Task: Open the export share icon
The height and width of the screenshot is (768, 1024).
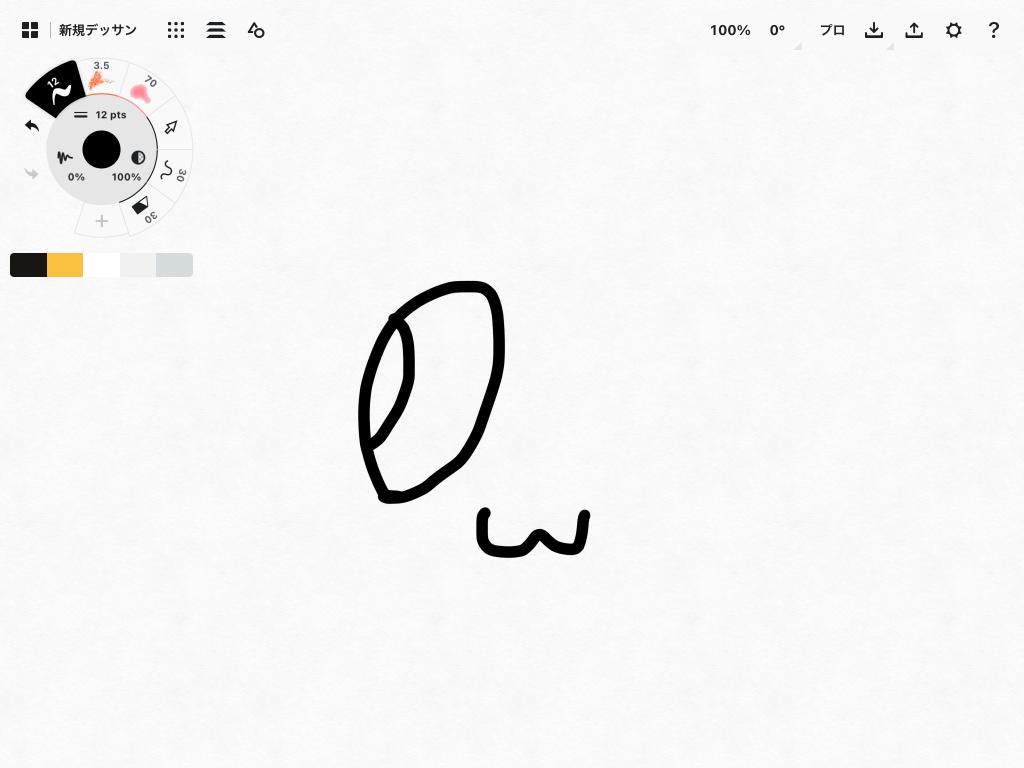Action: [914, 31]
